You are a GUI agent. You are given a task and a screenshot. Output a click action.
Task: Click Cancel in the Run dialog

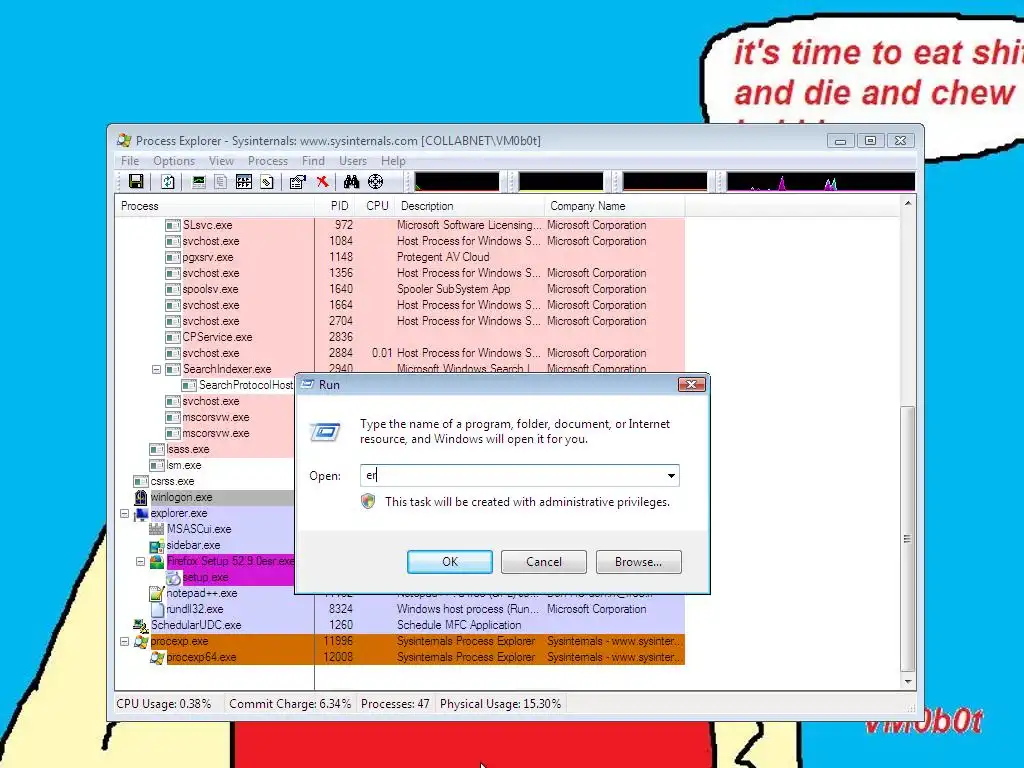[x=544, y=562]
